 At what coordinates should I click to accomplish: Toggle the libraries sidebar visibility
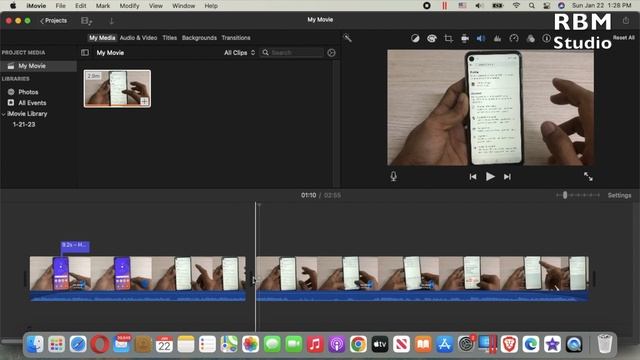85,53
